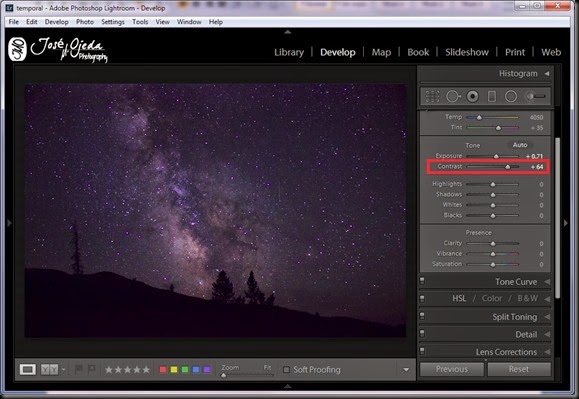Switch to the Slideshow module

click(467, 52)
